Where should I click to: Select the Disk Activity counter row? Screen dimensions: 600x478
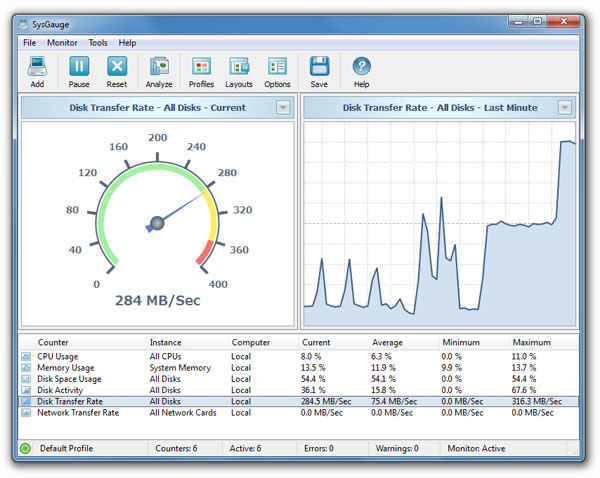click(298, 390)
